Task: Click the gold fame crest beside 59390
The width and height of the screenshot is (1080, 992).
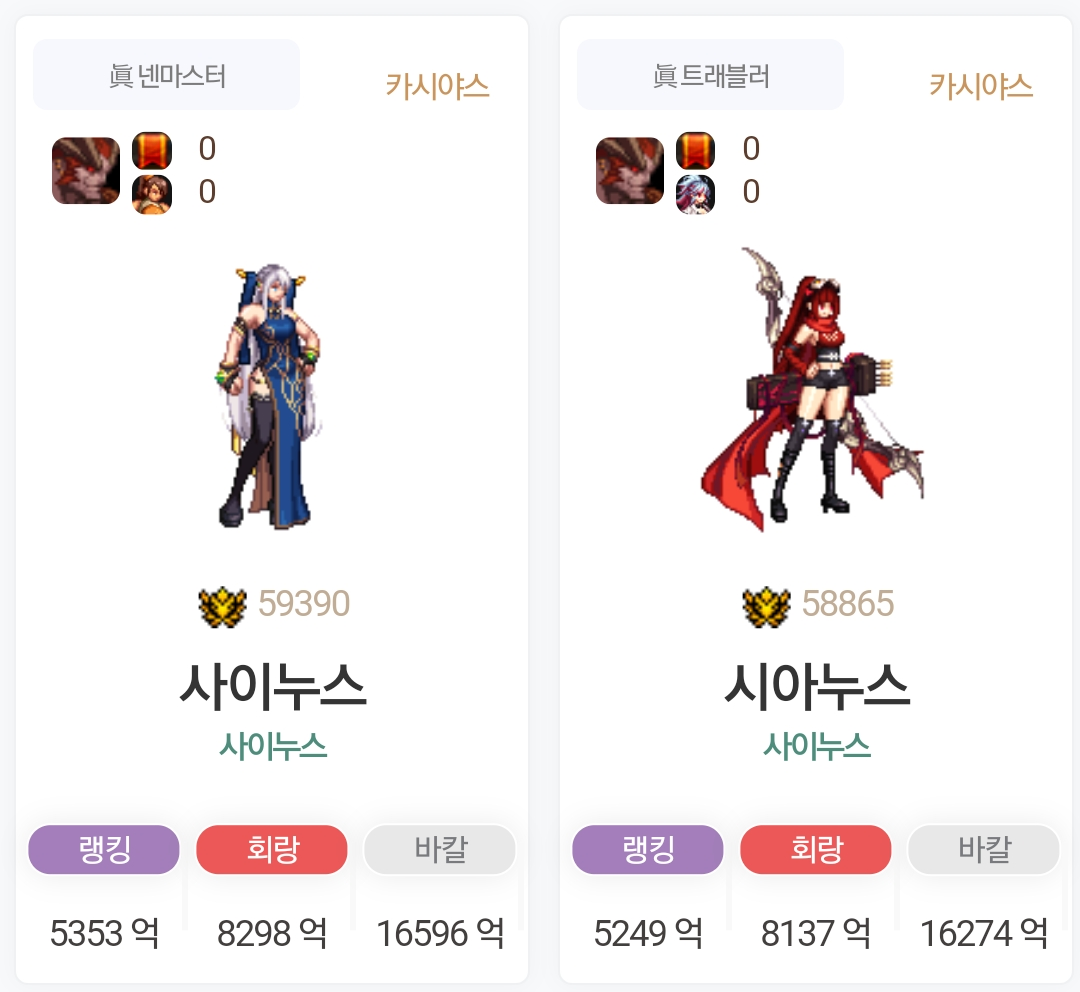Action: click(x=222, y=607)
